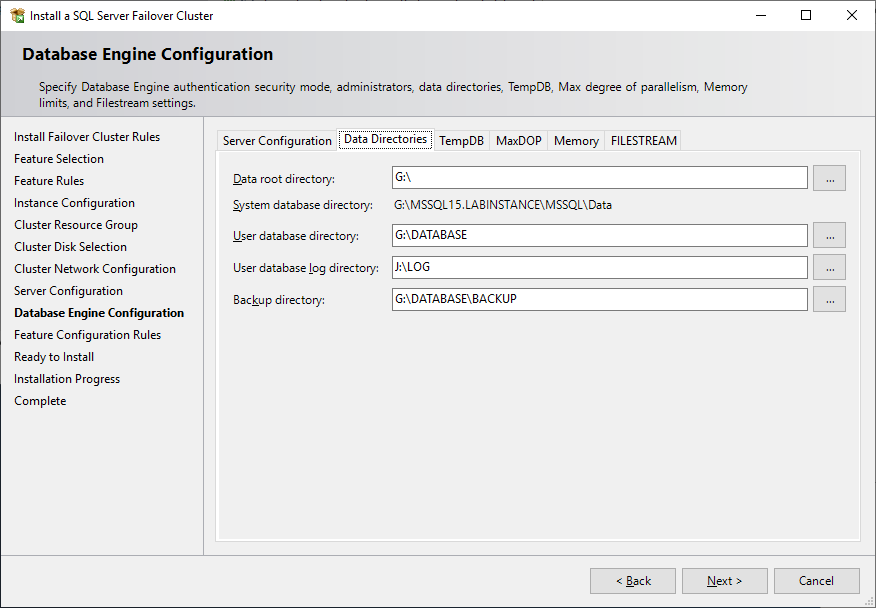Close the installer window
Screen dimensions: 876x608
click(x=851, y=16)
